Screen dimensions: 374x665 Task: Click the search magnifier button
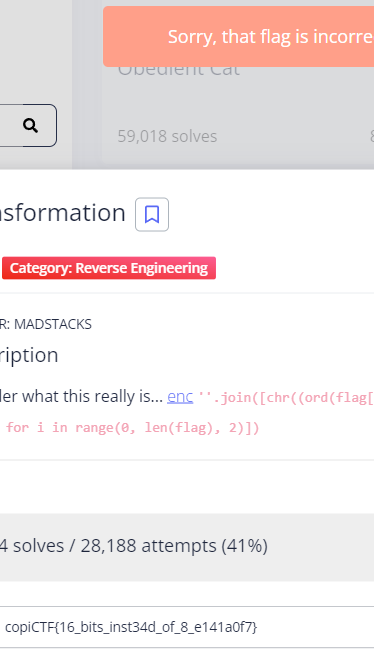click(31, 126)
